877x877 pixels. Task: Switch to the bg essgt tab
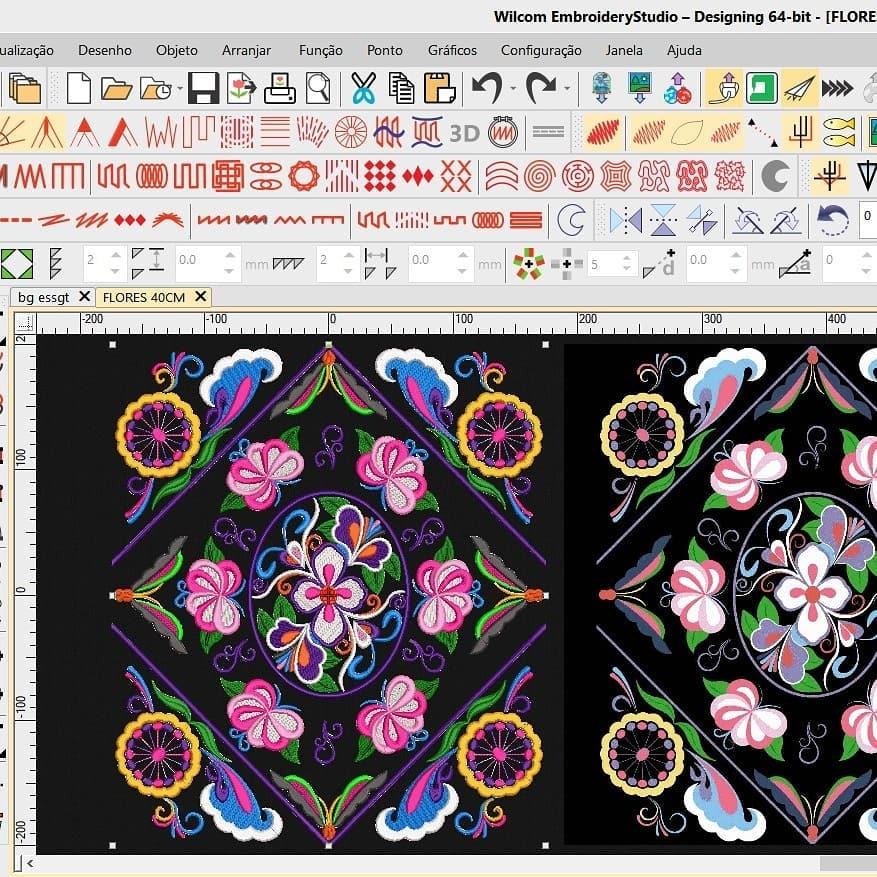45,297
